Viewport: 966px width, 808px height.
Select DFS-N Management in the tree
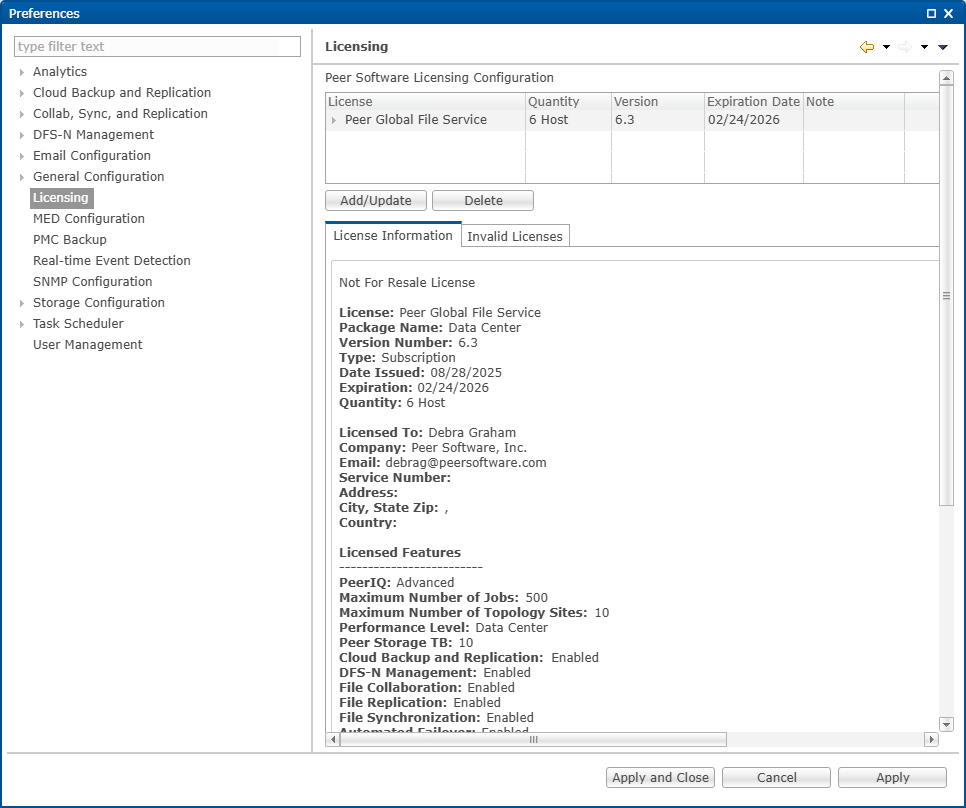[93, 135]
